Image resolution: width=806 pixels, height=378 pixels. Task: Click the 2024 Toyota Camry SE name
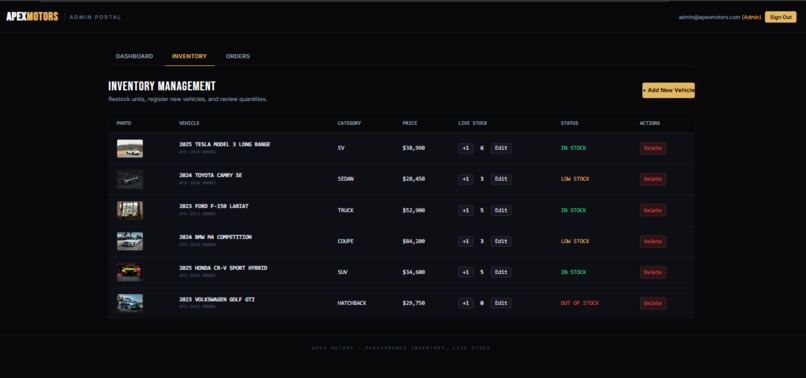(210, 175)
